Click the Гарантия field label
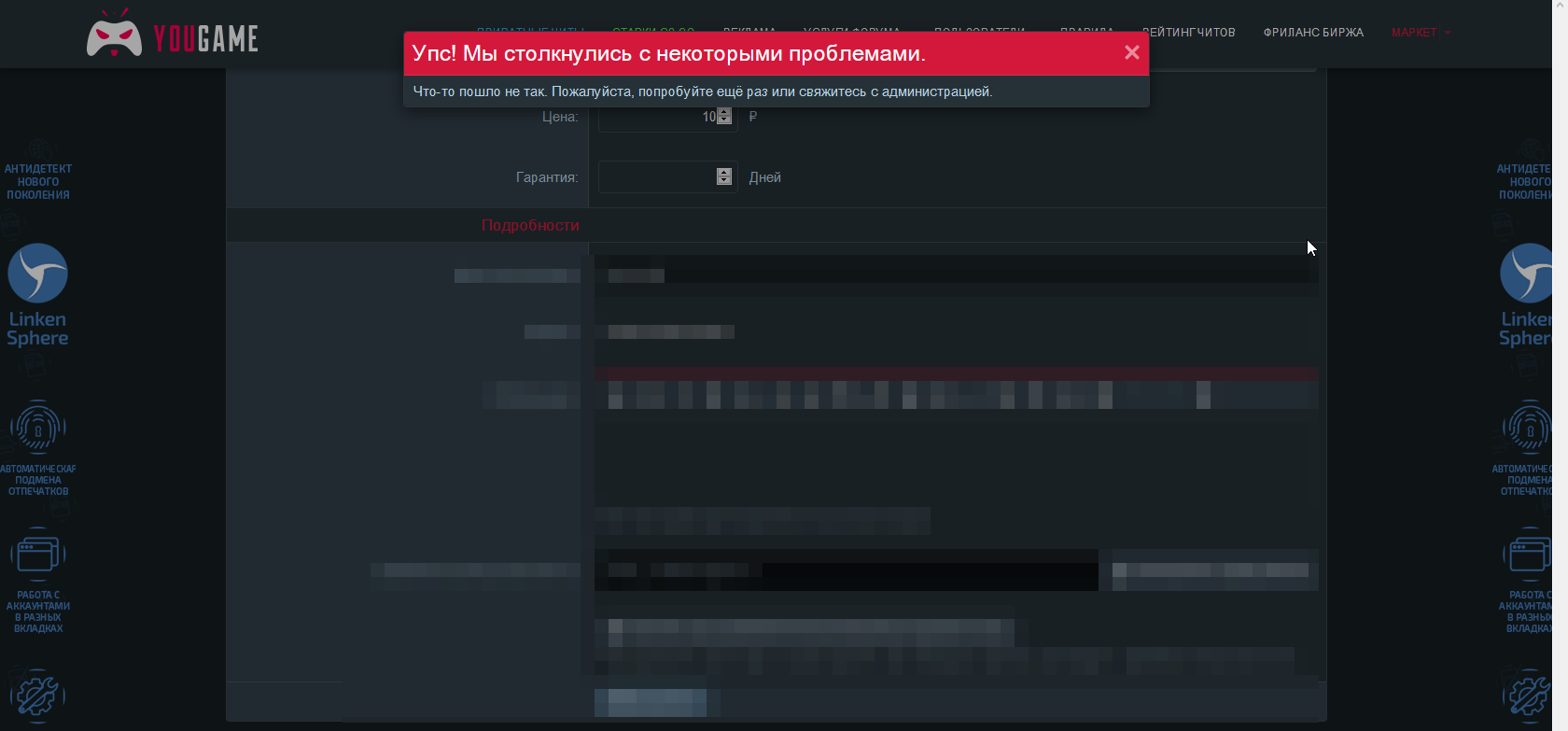Viewport: 1568px width, 731px height. coord(547,177)
